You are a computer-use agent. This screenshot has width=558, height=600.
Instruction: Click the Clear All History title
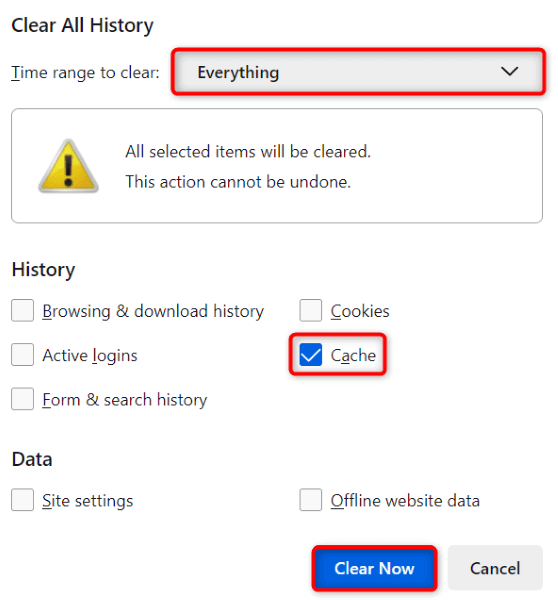(x=82, y=26)
